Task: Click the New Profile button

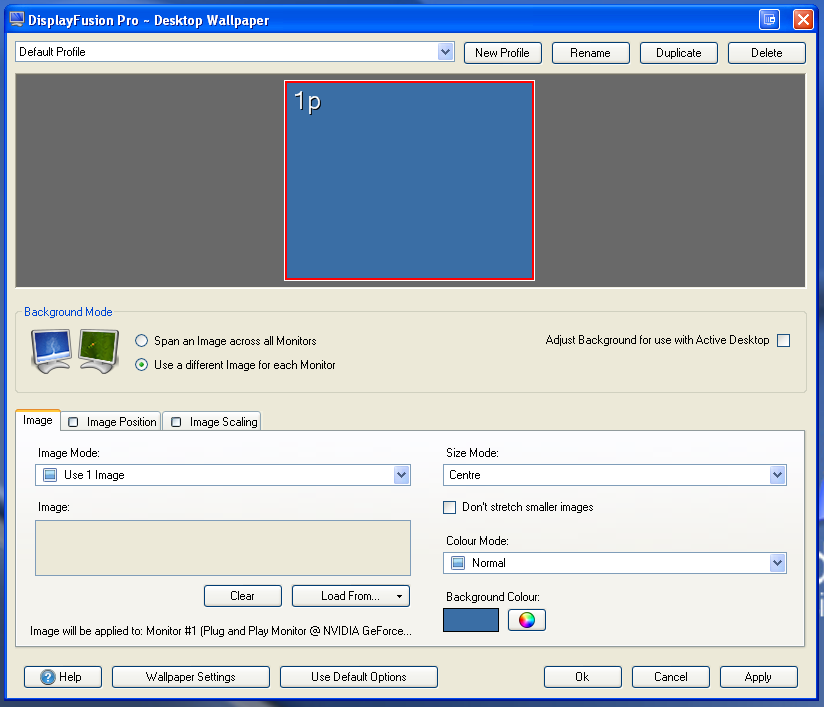Action: pos(502,52)
